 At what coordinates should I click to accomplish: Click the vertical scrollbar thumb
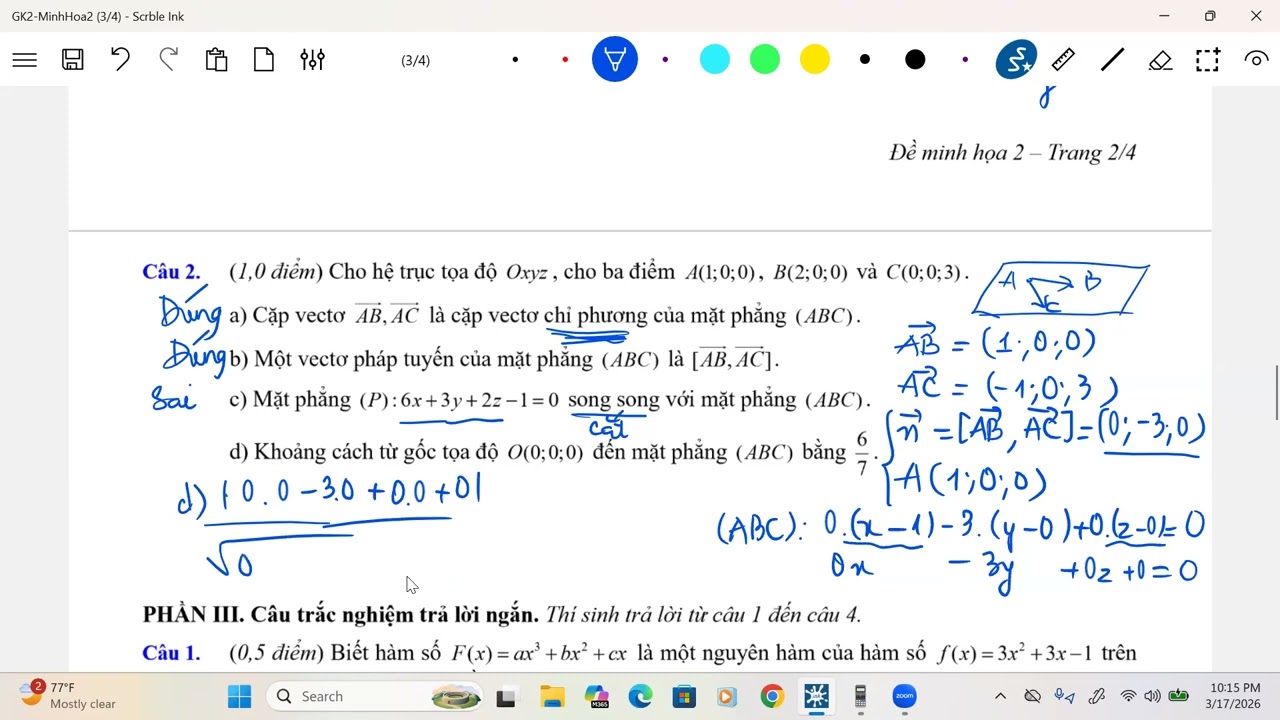pyautogui.click(x=1275, y=393)
